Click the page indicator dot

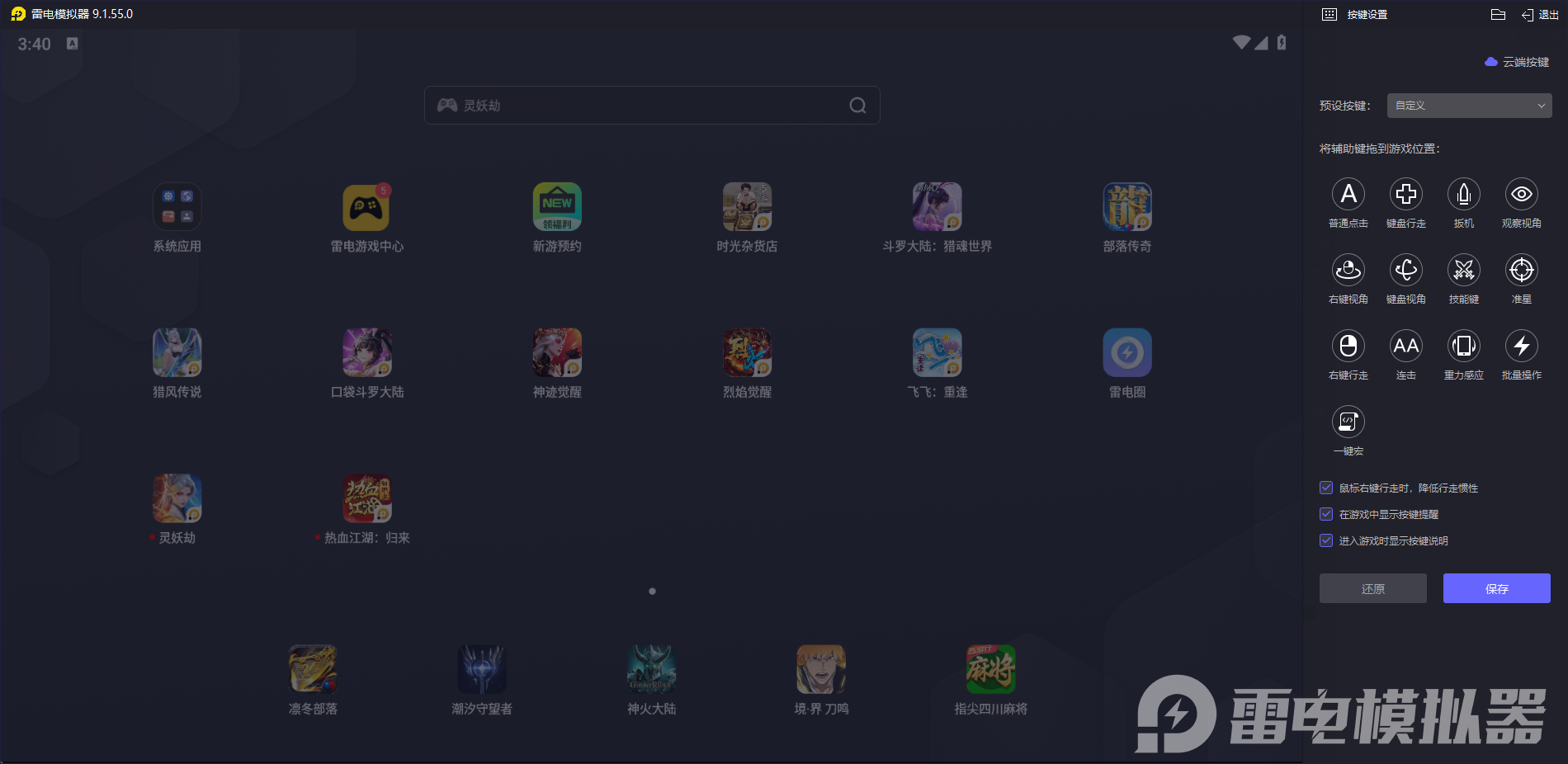652,591
